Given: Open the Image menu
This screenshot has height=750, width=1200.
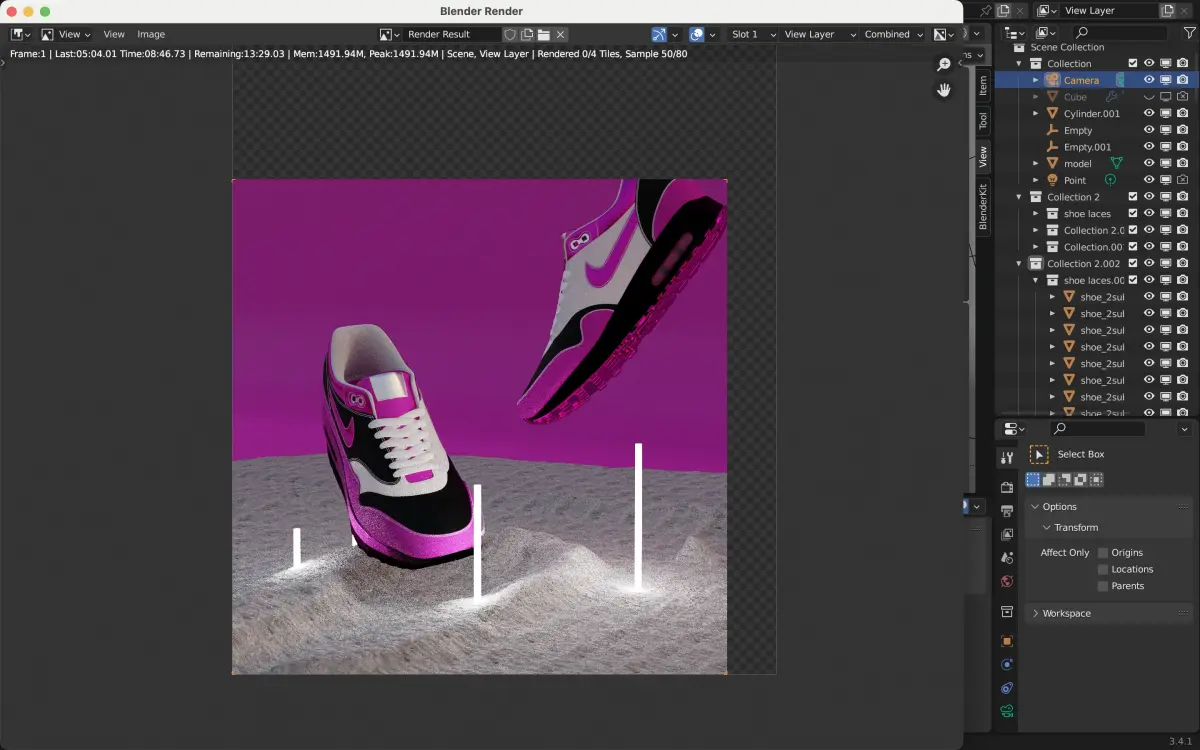Looking at the screenshot, I should [151, 34].
